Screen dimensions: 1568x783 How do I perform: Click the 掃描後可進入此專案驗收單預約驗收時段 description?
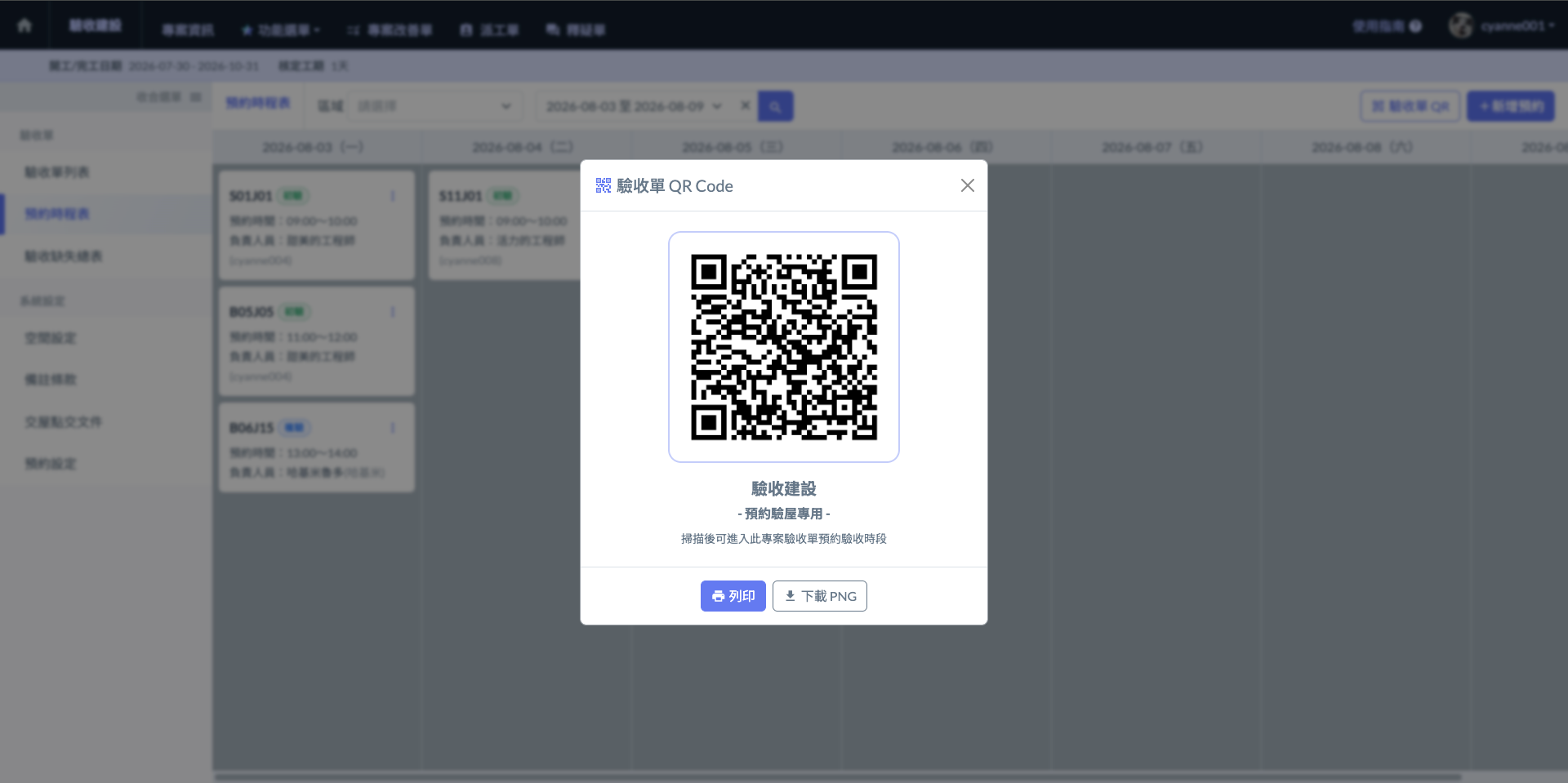[x=784, y=539]
